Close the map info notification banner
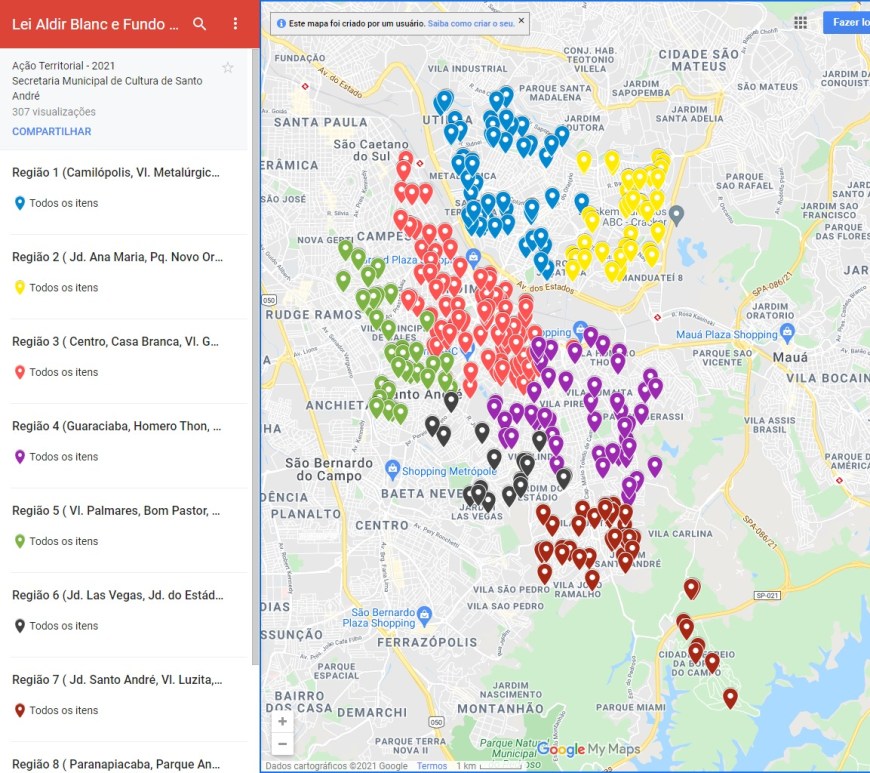This screenshot has width=870, height=773. coord(522,21)
